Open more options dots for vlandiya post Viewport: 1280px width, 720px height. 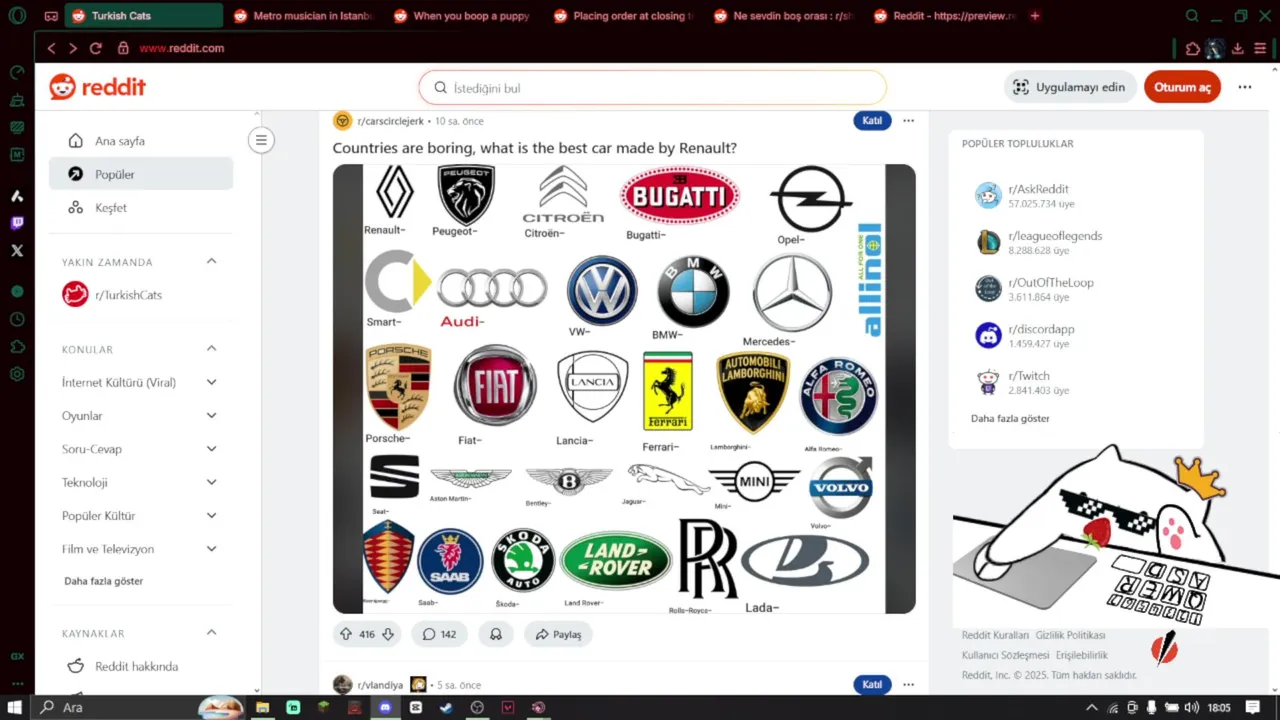[x=908, y=685]
